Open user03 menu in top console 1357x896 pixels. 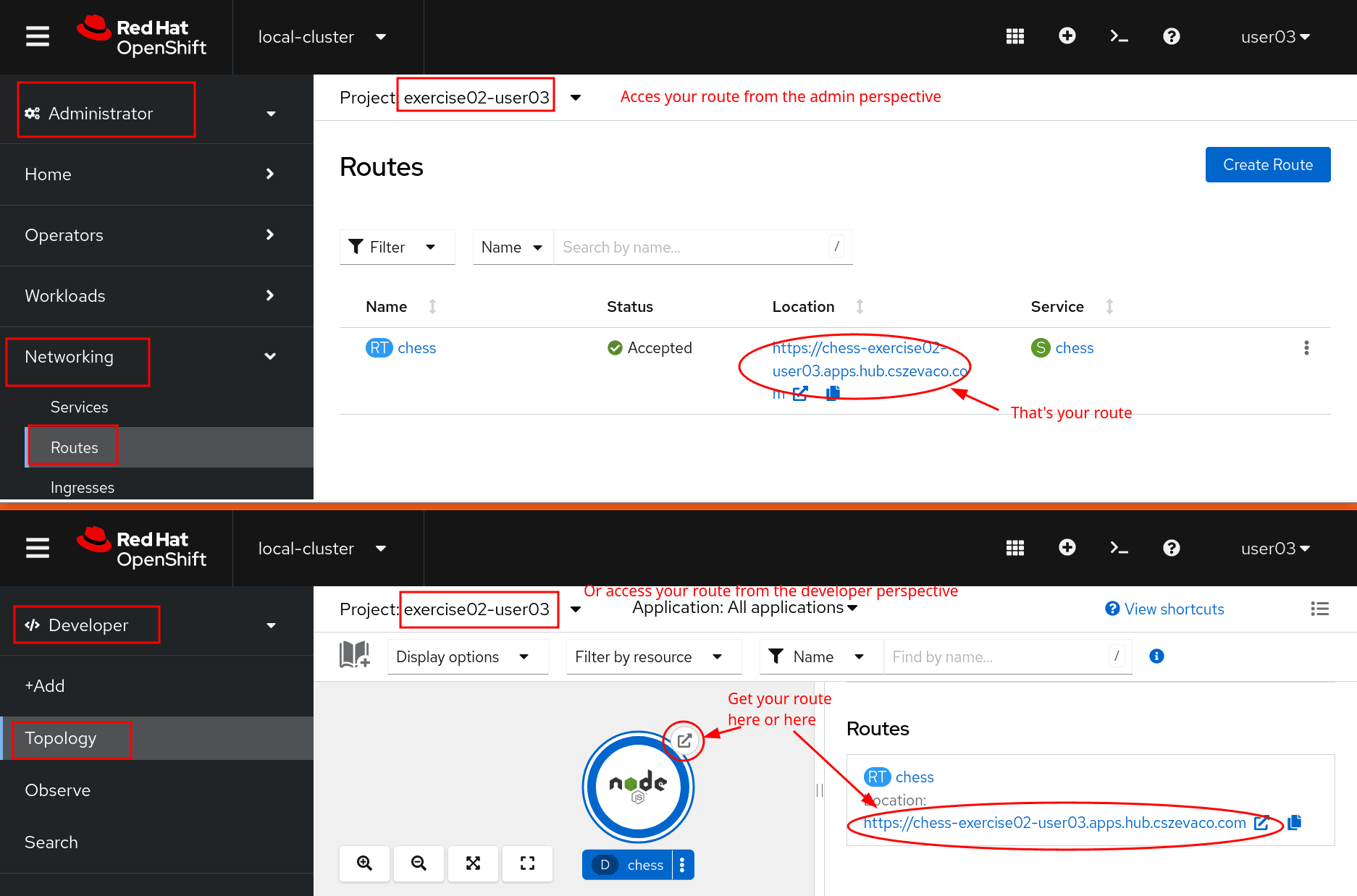coord(1275,37)
